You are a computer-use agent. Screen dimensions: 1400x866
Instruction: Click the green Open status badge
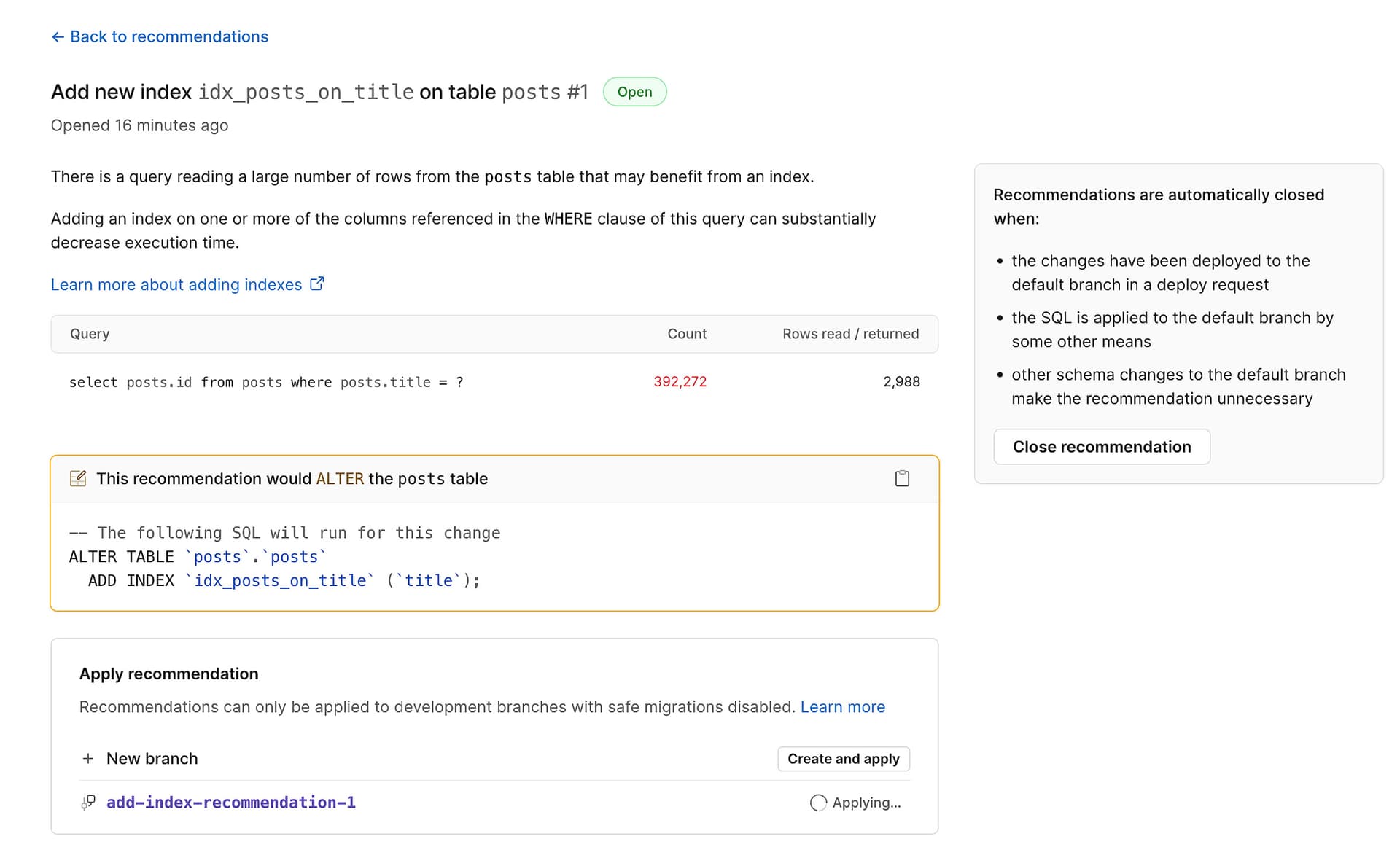coord(634,92)
